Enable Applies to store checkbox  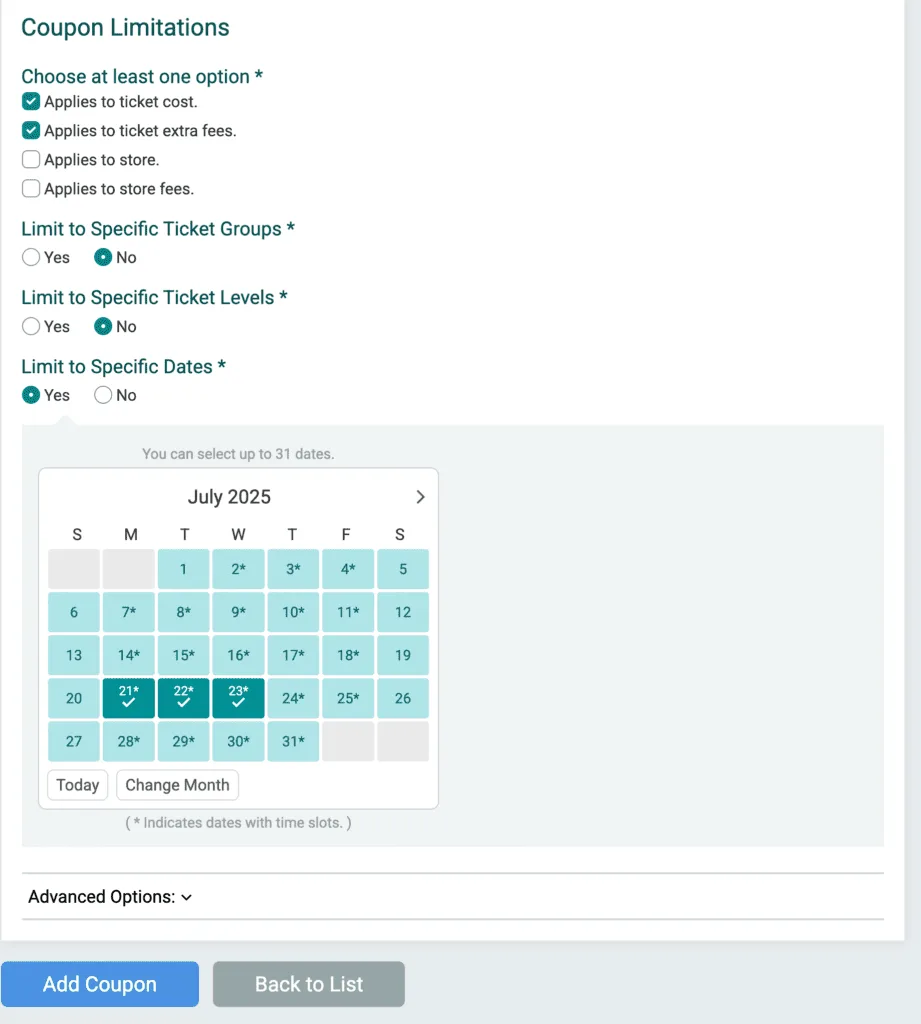pyautogui.click(x=31, y=160)
